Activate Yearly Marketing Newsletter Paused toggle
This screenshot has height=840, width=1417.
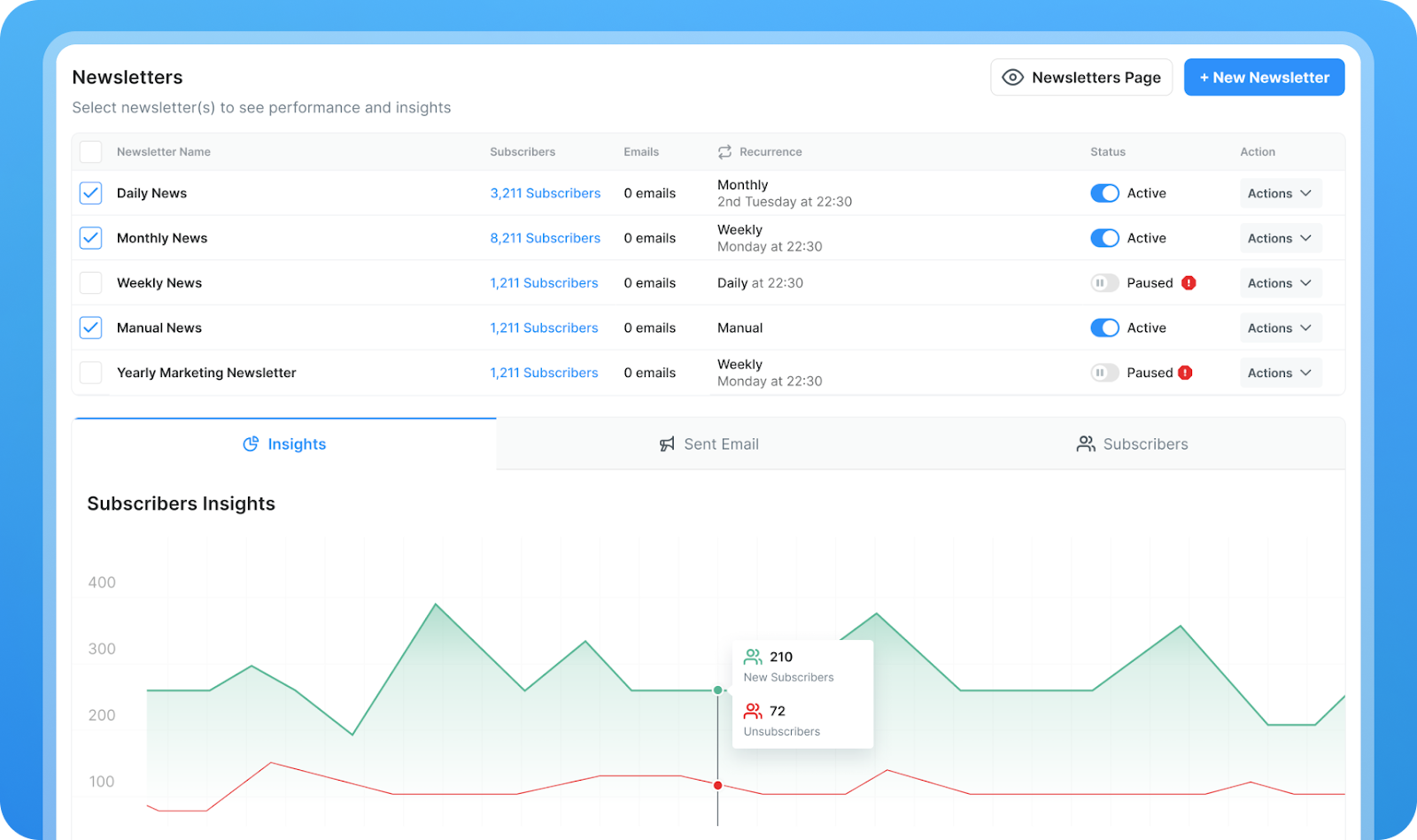1104,373
